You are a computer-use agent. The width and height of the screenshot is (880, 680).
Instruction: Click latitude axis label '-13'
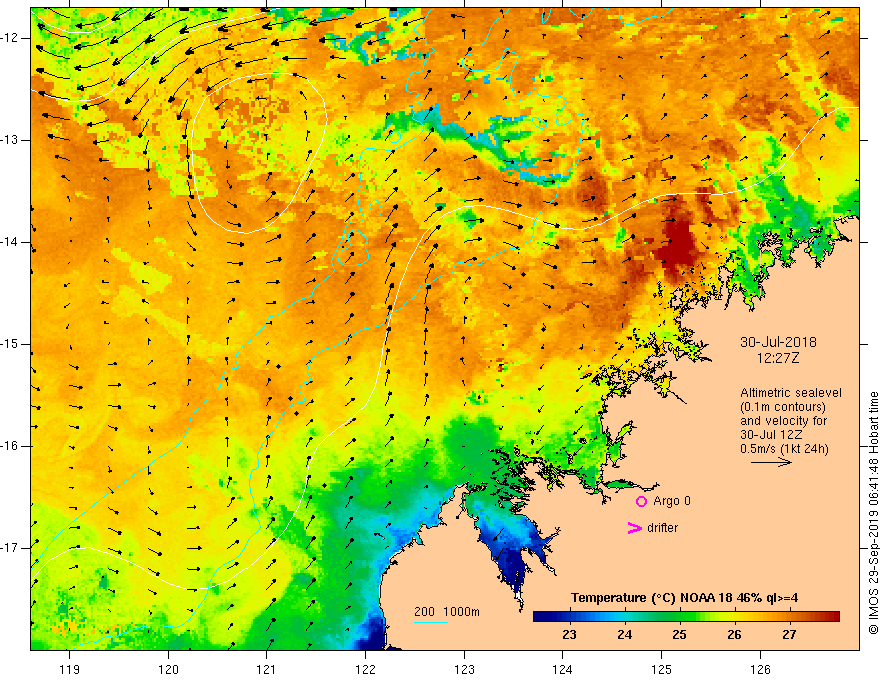(10, 140)
